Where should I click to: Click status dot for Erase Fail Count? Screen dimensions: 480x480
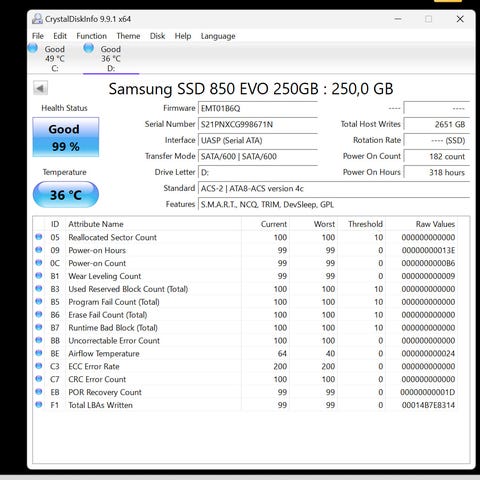coord(39,314)
